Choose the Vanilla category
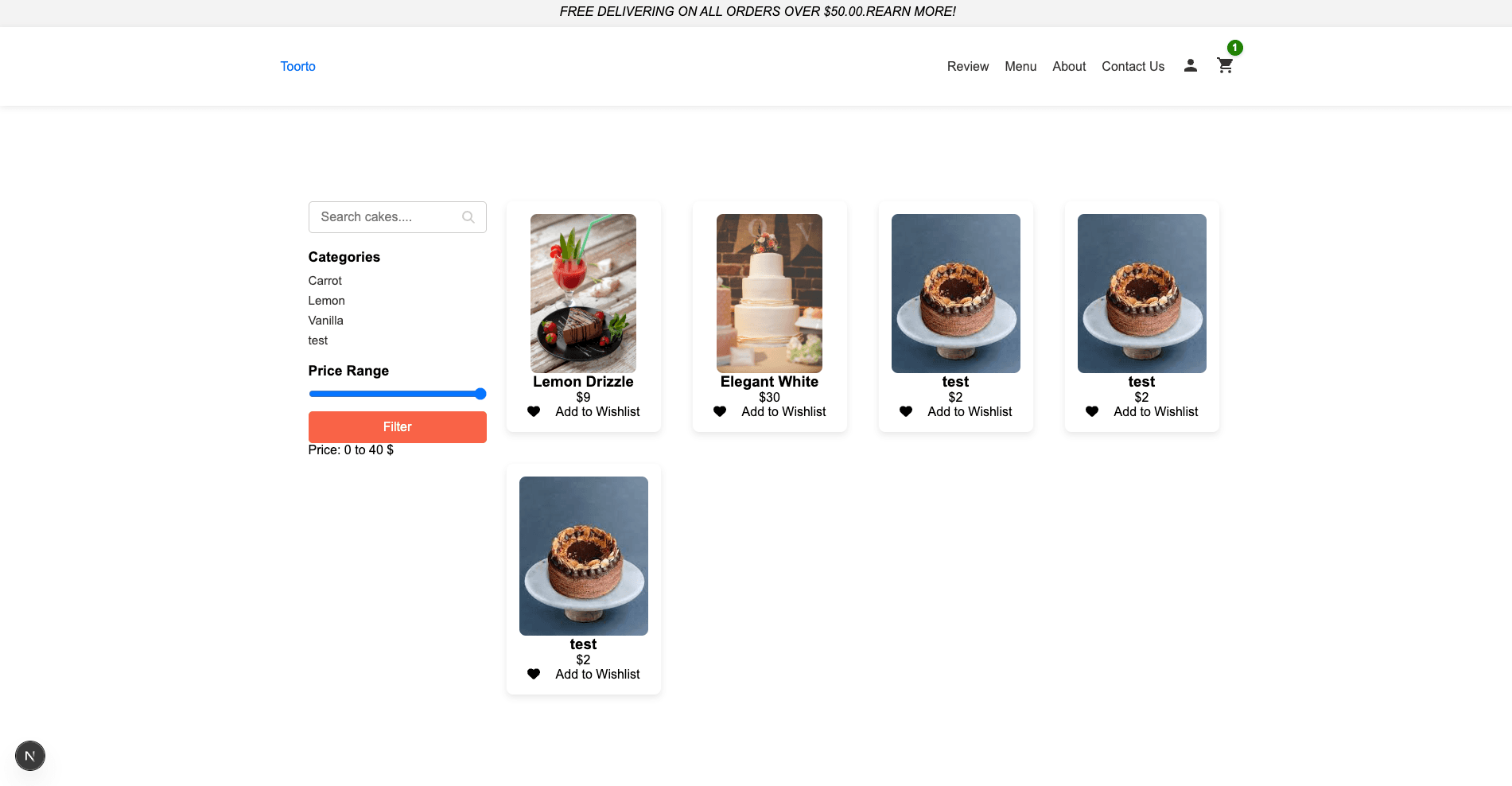1512x786 pixels. [325, 321]
